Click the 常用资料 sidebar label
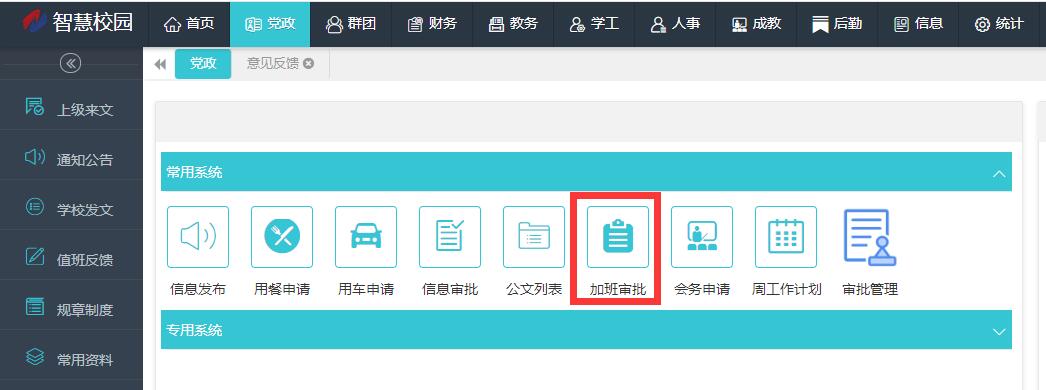 [x=85, y=360]
